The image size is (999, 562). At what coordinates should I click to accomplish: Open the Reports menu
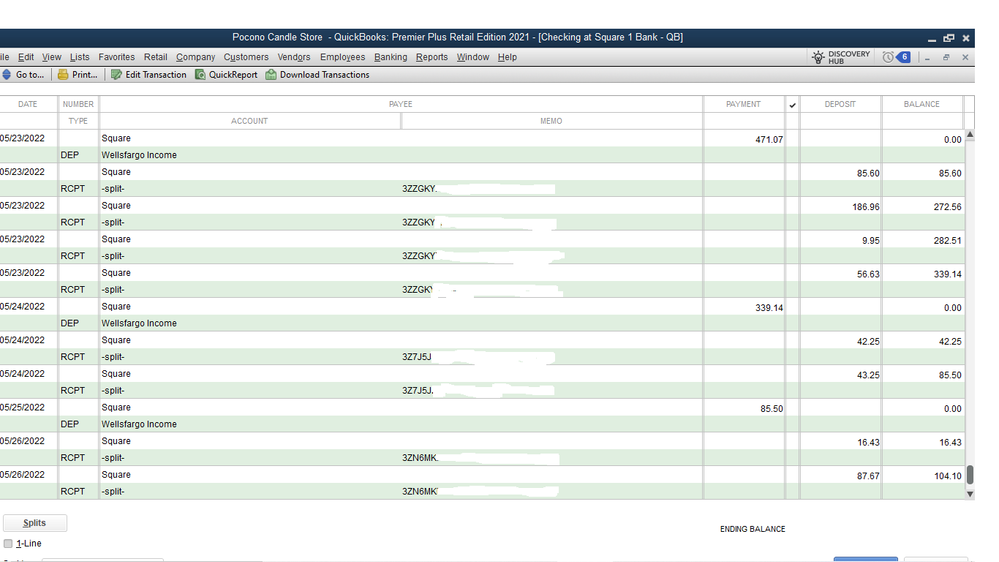click(x=432, y=57)
